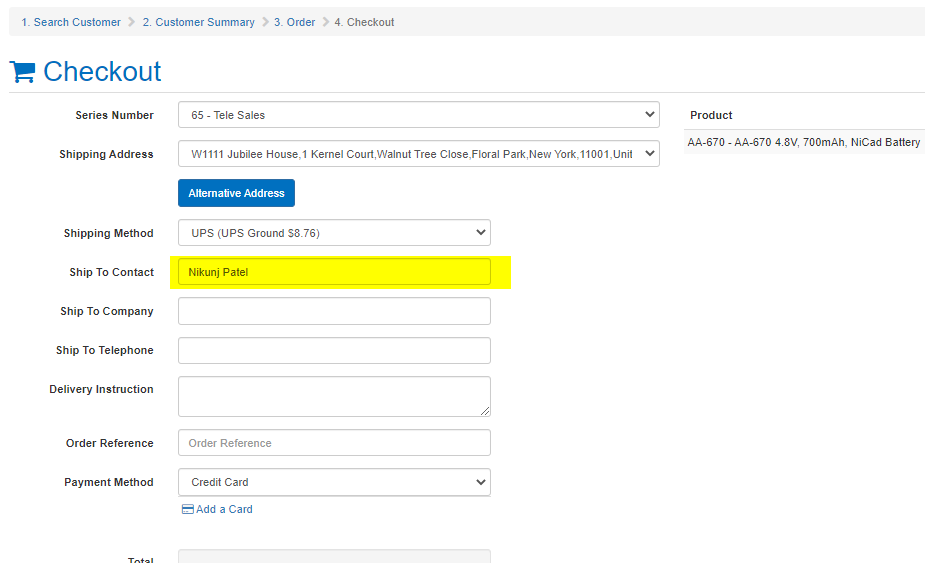The width and height of the screenshot is (925, 563).
Task: Click the Order Reference label
Action: (x=110, y=443)
